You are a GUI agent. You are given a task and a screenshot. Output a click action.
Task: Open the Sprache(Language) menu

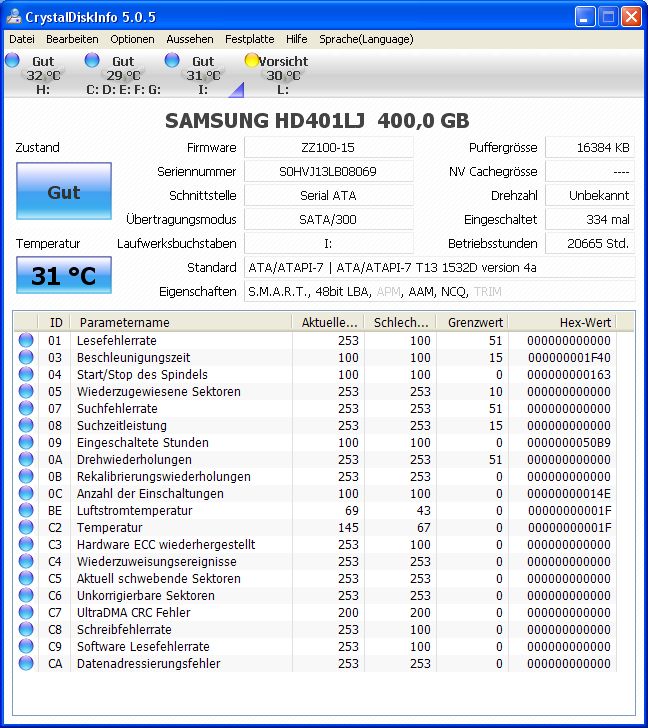[366, 39]
